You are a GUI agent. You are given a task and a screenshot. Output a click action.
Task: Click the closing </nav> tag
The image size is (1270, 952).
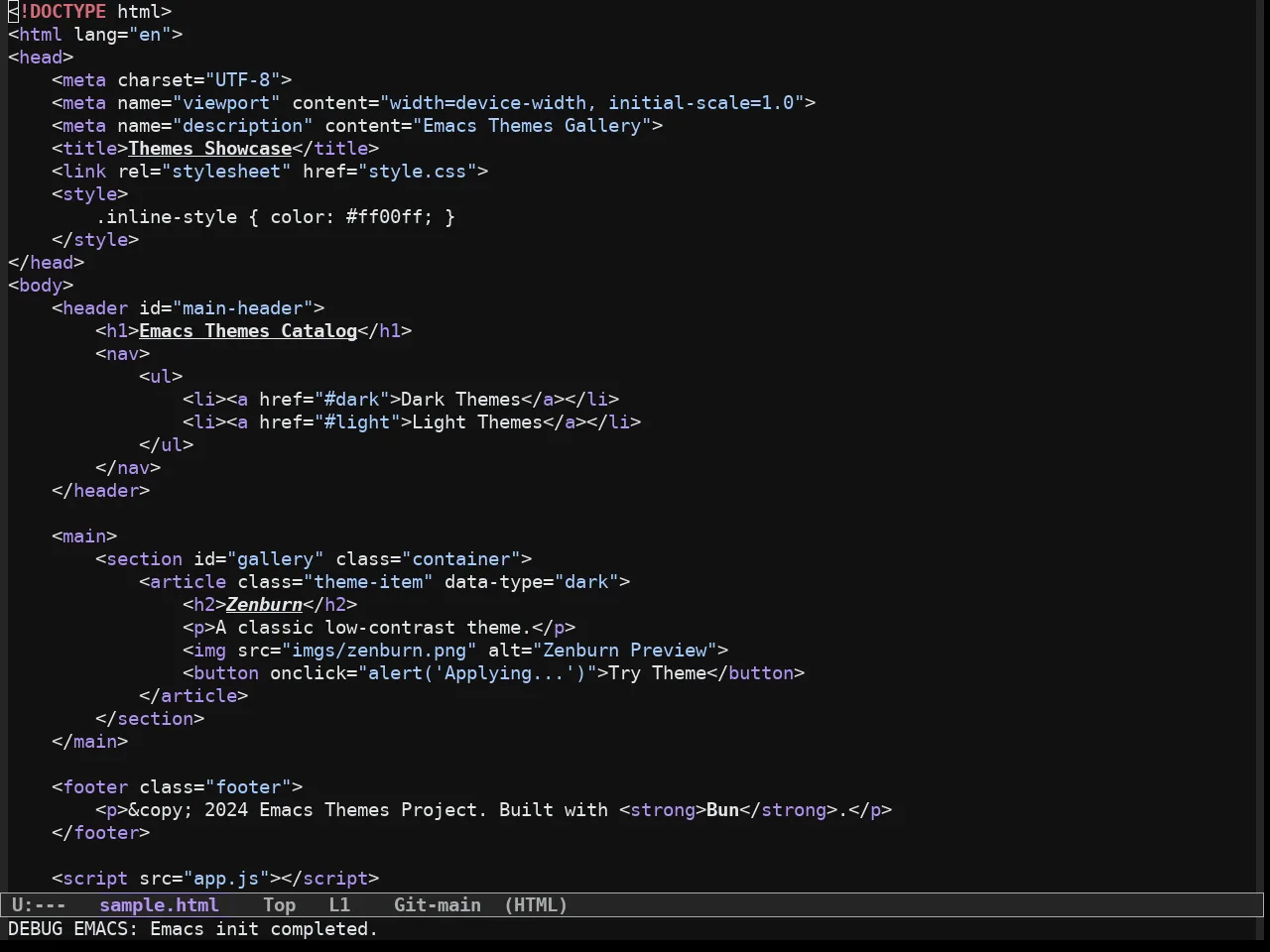128,468
